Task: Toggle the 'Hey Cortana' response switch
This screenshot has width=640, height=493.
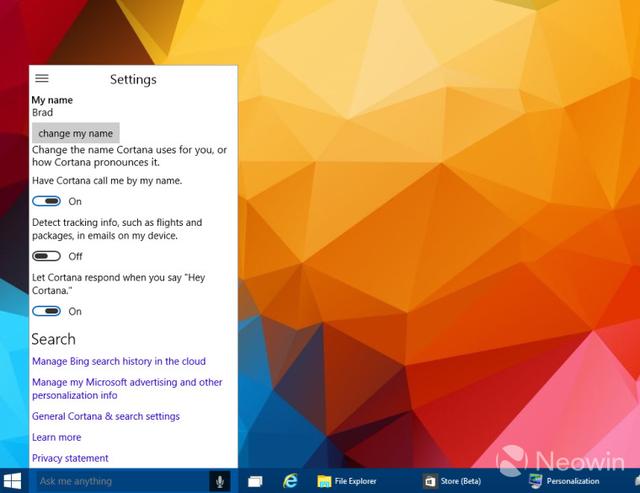Action: 47,311
